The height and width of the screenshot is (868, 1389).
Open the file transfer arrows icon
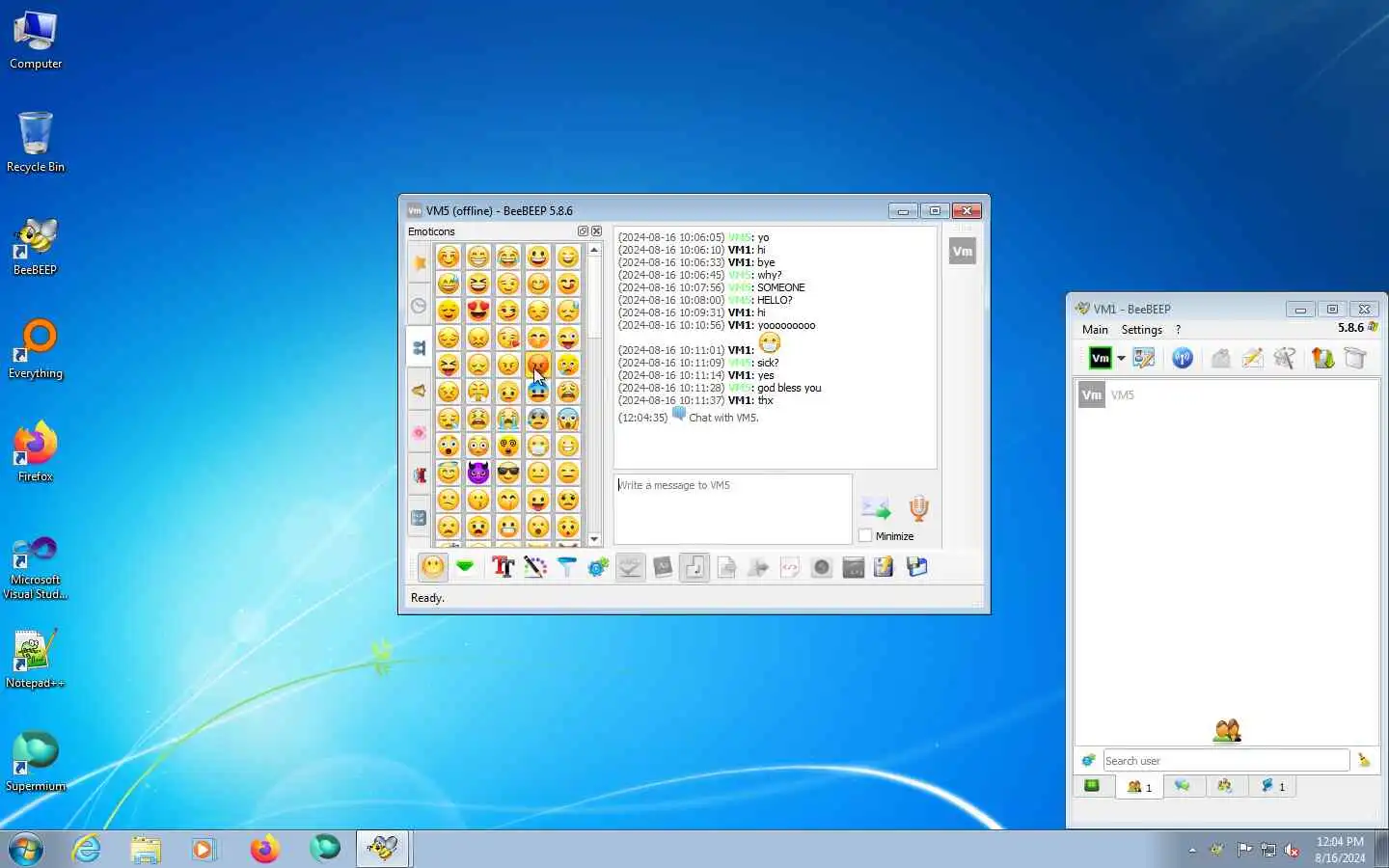coord(1322,359)
